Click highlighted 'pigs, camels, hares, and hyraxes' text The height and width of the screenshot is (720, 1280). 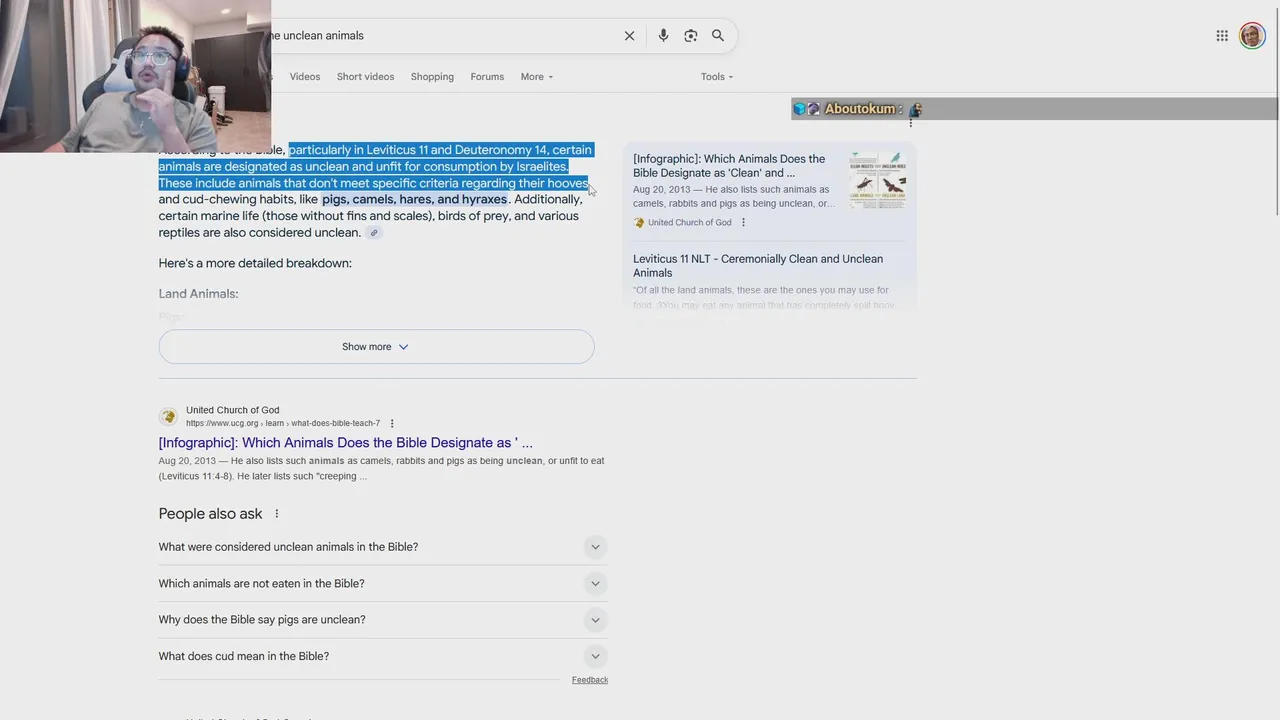pyautogui.click(x=414, y=200)
